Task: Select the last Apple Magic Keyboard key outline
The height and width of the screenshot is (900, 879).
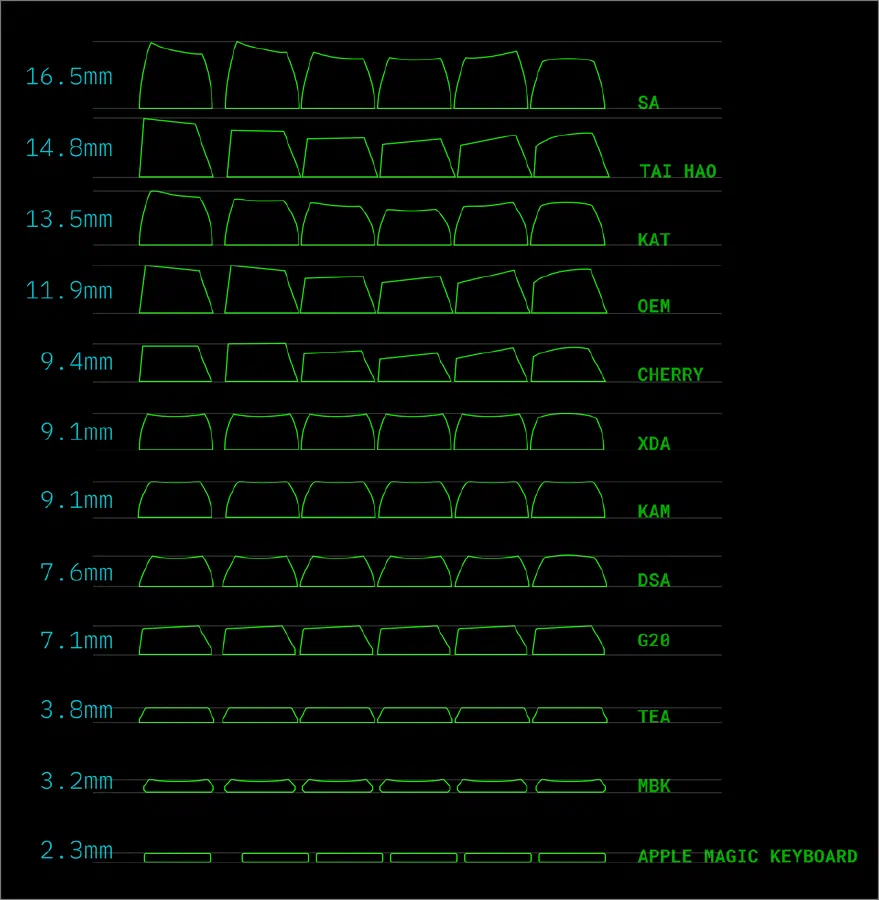Action: click(x=572, y=858)
